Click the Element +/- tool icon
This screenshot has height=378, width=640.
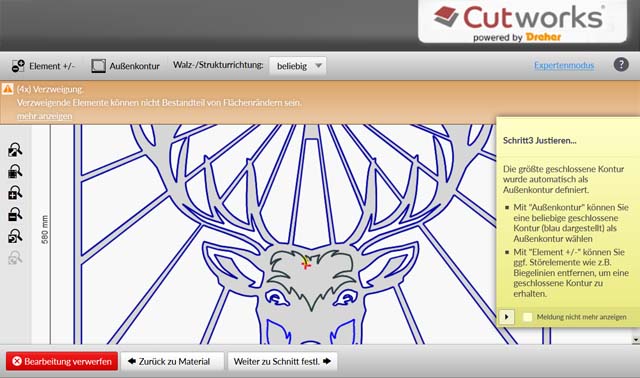[18, 66]
